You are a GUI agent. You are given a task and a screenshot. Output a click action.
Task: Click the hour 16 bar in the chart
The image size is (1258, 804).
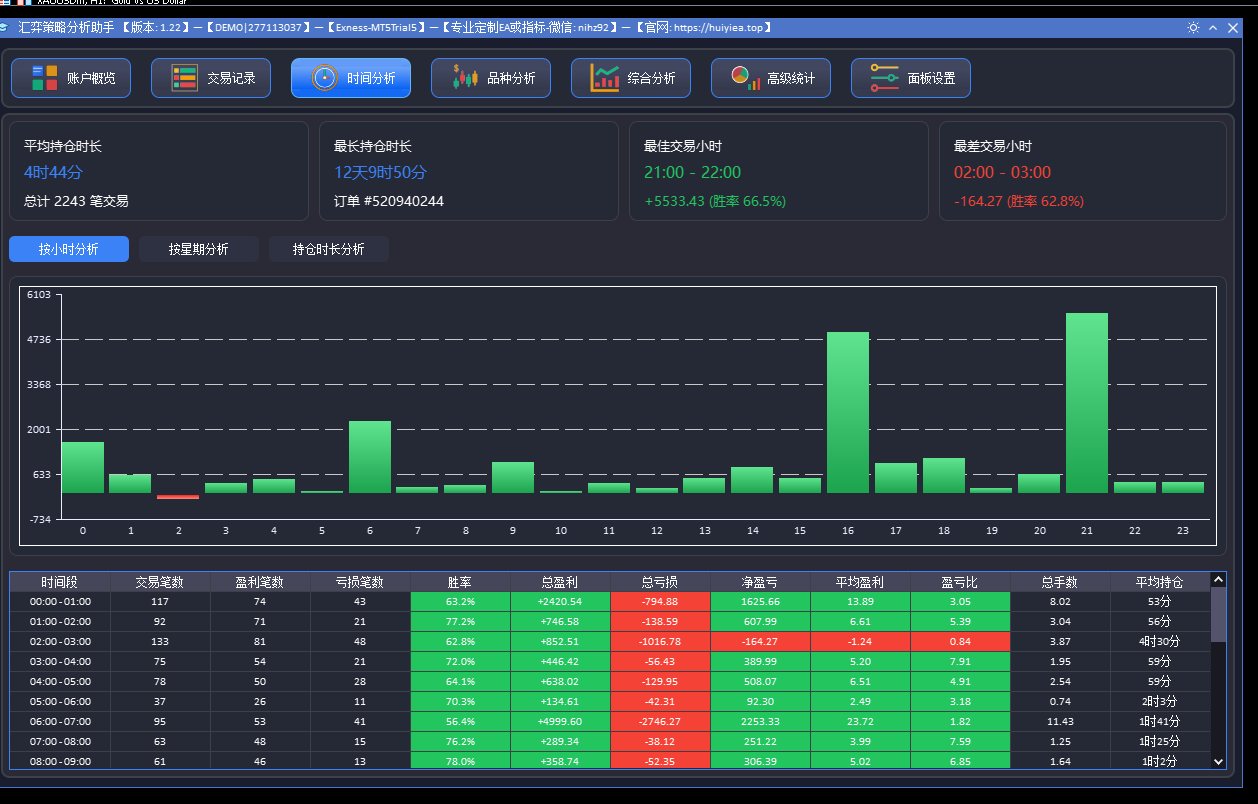[x=848, y=412]
